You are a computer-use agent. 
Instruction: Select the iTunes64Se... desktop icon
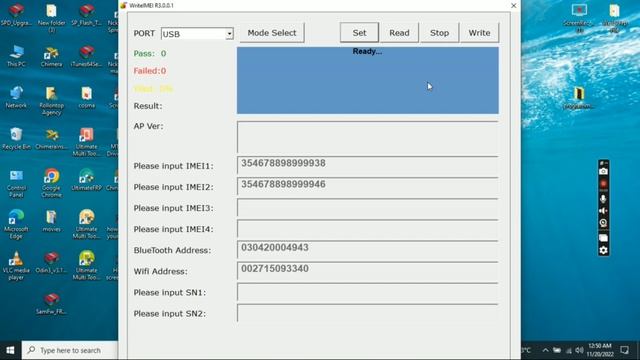pos(87,56)
